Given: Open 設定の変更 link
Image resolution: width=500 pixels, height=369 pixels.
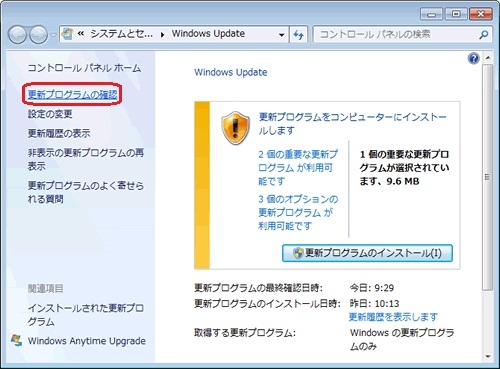Looking at the screenshot, I should point(50,114).
